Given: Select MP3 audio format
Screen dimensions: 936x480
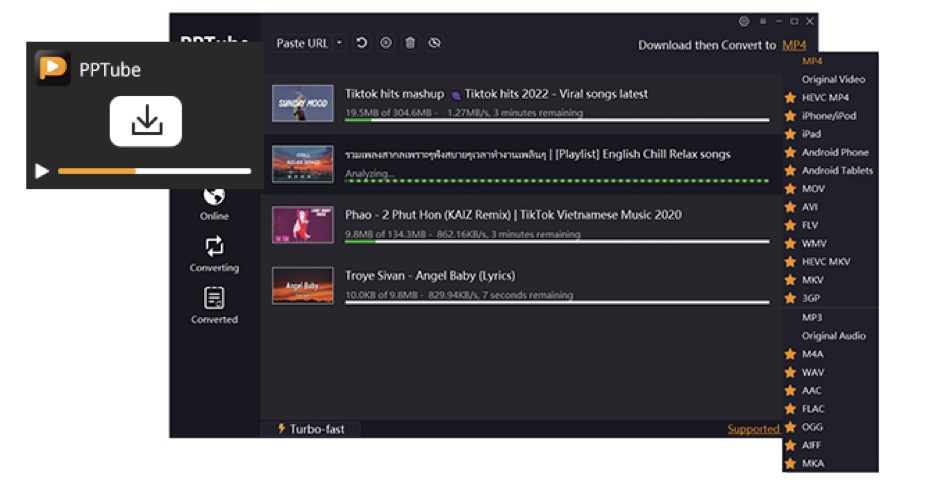Looking at the screenshot, I should coord(812,318).
